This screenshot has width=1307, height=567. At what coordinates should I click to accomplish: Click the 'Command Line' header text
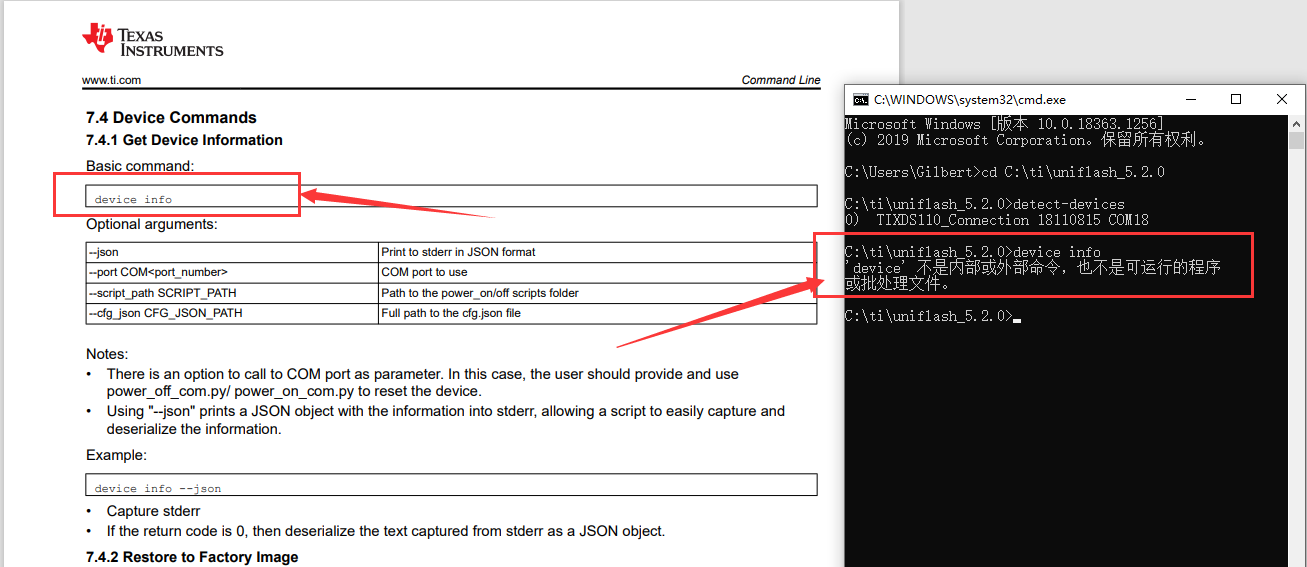click(781, 80)
